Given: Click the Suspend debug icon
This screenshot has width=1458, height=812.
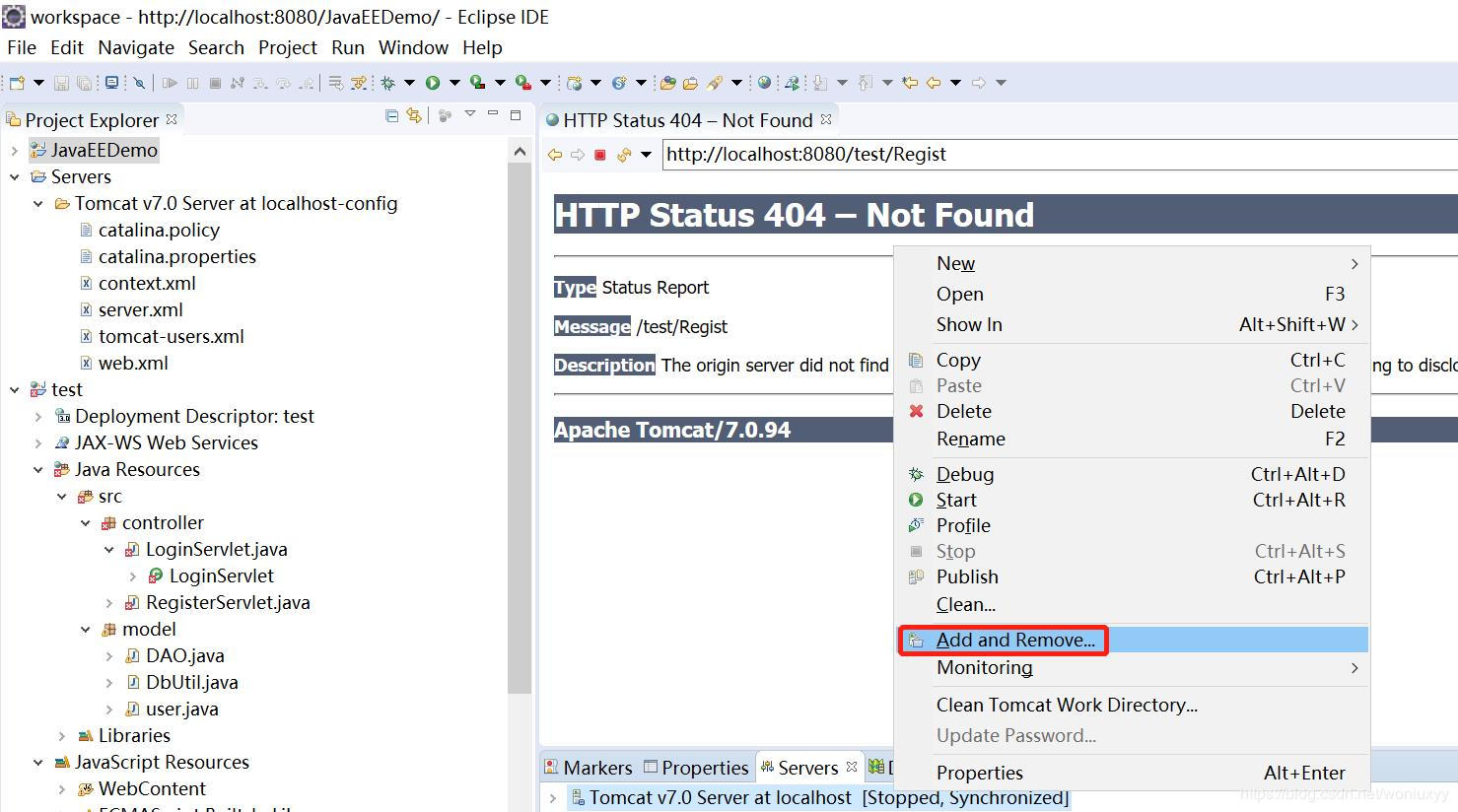Looking at the screenshot, I should (192, 83).
